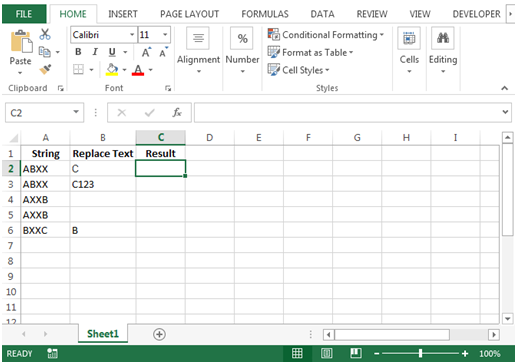Screen dimensions: 517x364
Task: Click inside the formula bar
Action: click(347, 113)
